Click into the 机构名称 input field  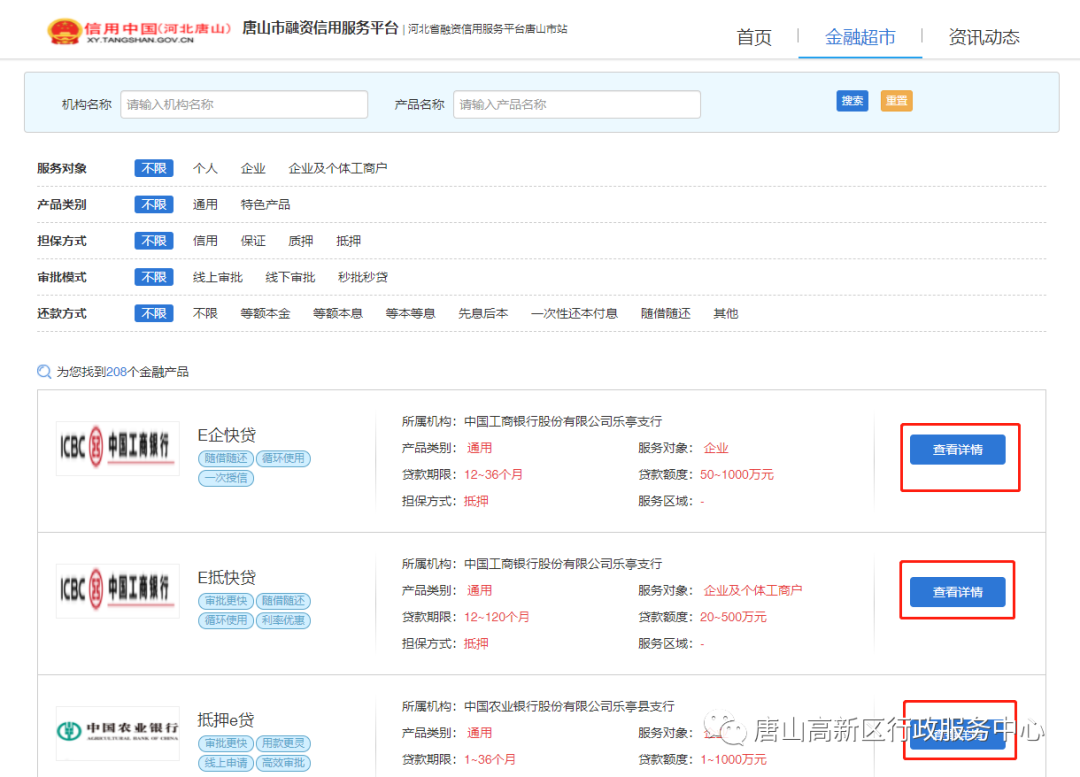click(244, 105)
